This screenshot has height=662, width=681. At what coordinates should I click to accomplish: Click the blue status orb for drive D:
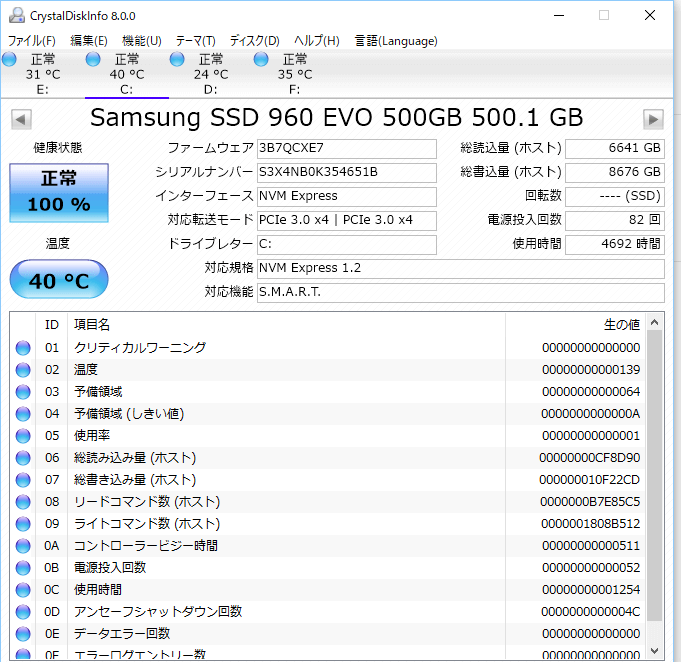point(177,59)
